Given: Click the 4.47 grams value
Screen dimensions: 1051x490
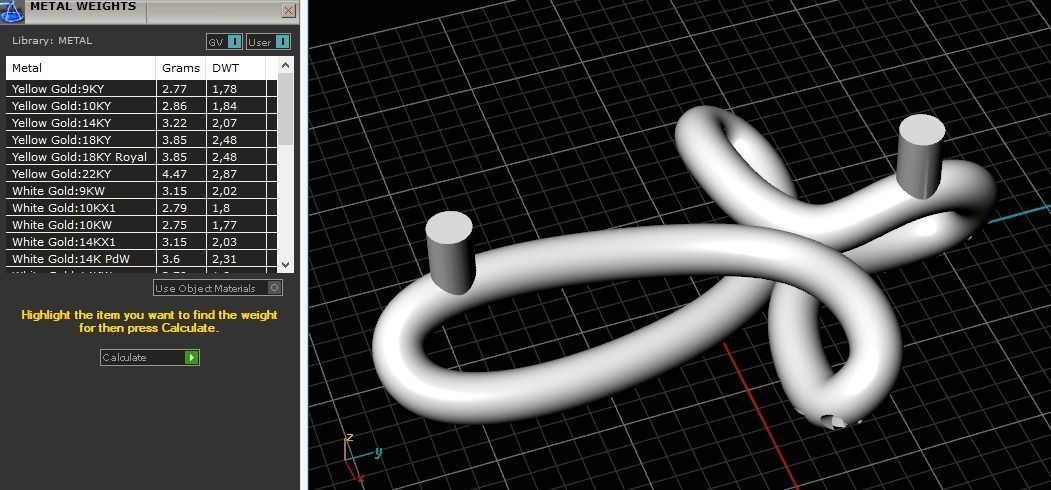Looking at the screenshot, I should 174,174.
